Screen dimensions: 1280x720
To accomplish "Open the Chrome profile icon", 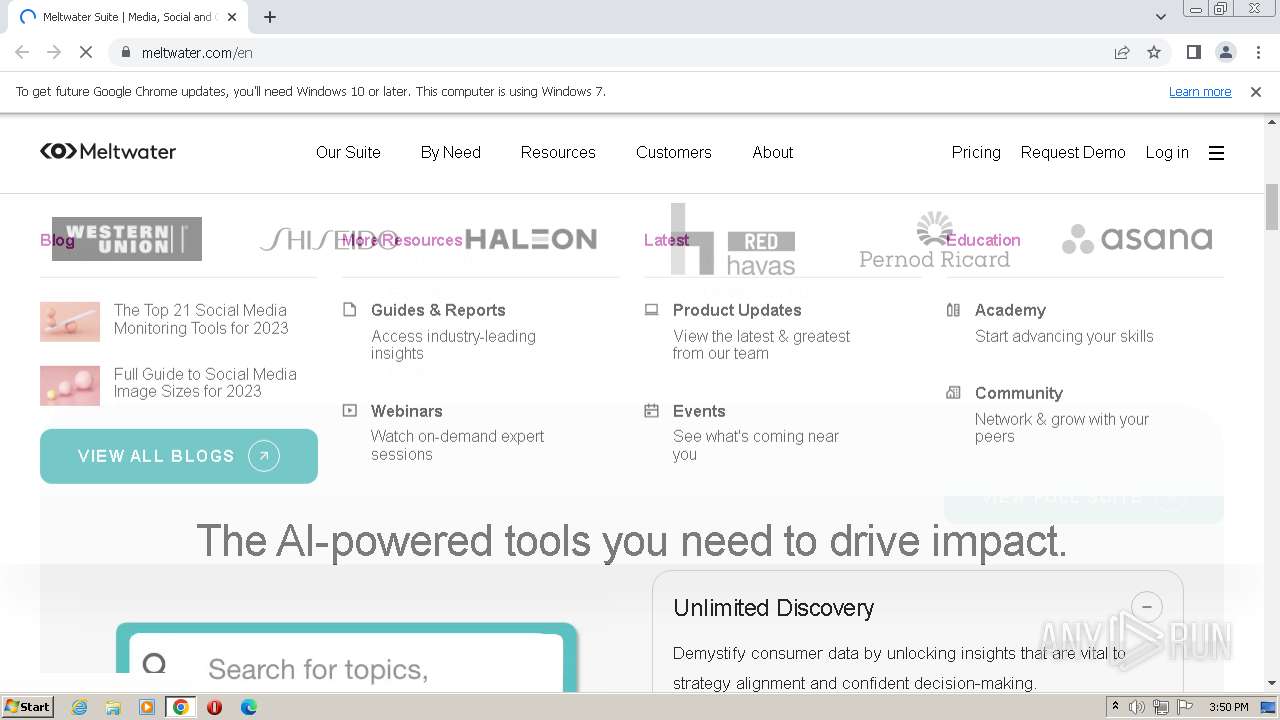I will click(1226, 52).
